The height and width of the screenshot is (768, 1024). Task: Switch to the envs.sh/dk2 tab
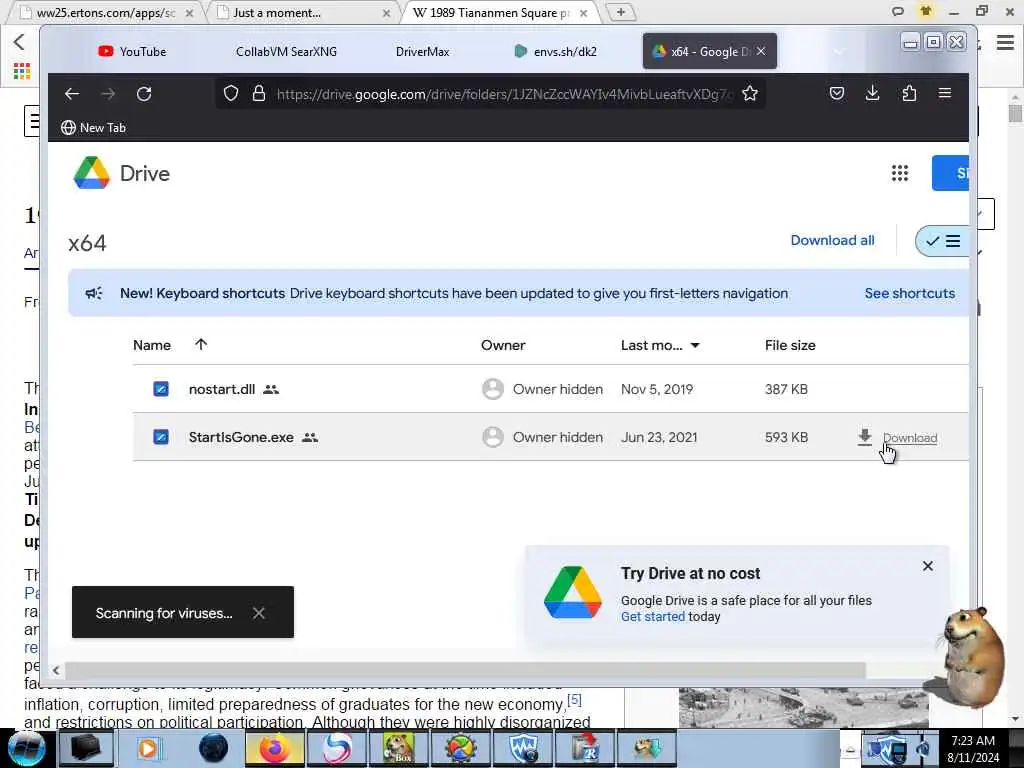click(x=556, y=52)
